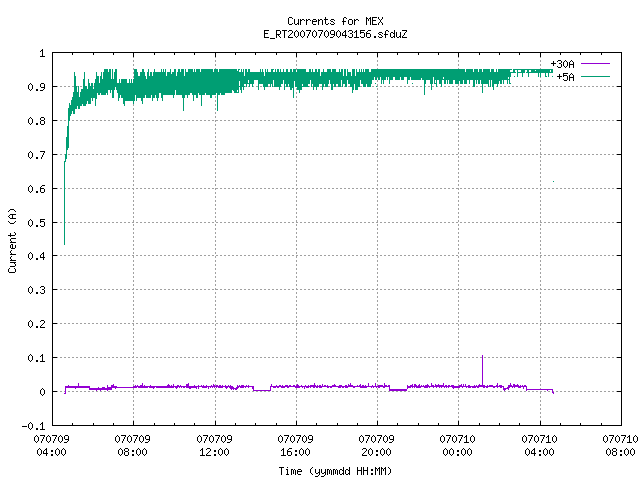Screen dimensions: 640x480
Task: Click the y-axis tick value 1
Action: pyautogui.click(x=42, y=53)
